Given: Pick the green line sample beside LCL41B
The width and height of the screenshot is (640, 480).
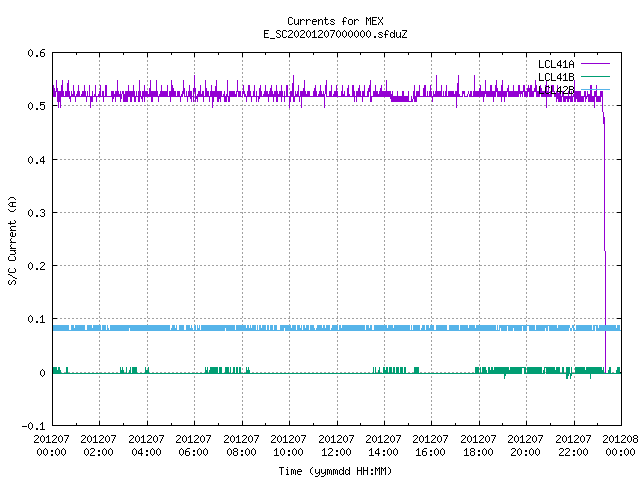Looking at the screenshot, I should point(595,76).
